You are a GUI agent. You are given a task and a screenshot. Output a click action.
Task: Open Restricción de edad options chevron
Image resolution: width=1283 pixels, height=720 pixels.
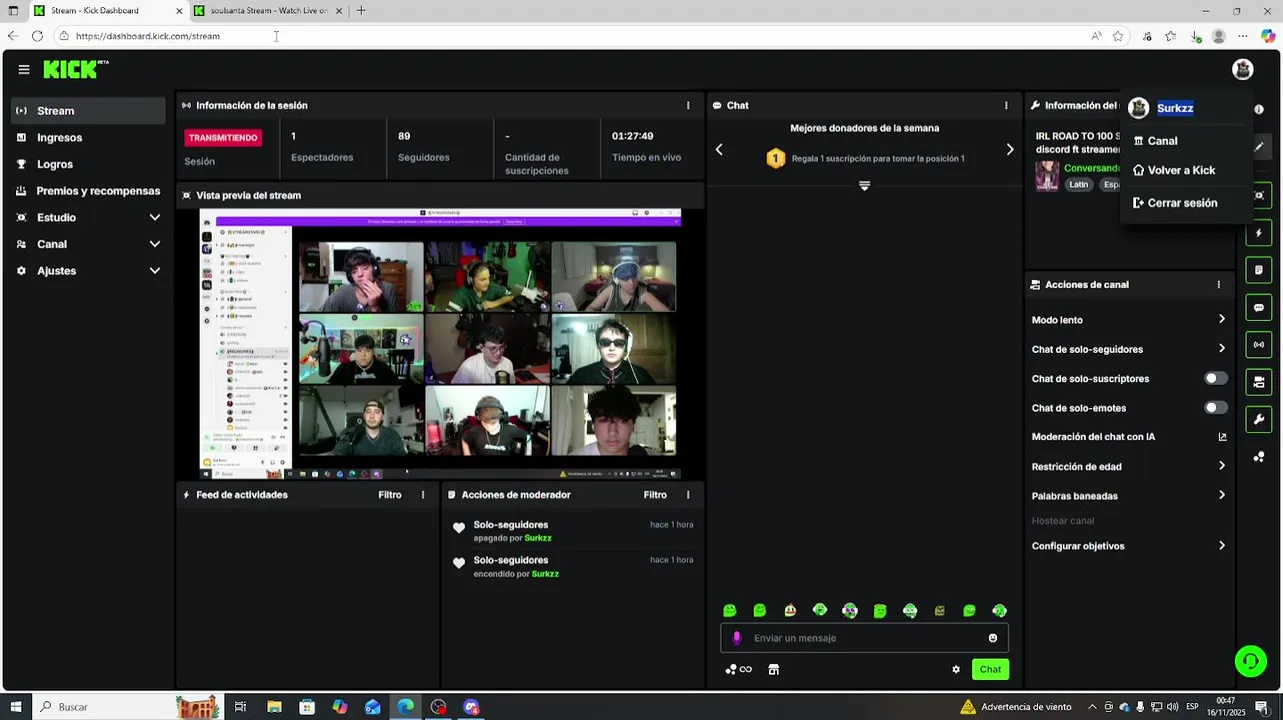(1222, 466)
